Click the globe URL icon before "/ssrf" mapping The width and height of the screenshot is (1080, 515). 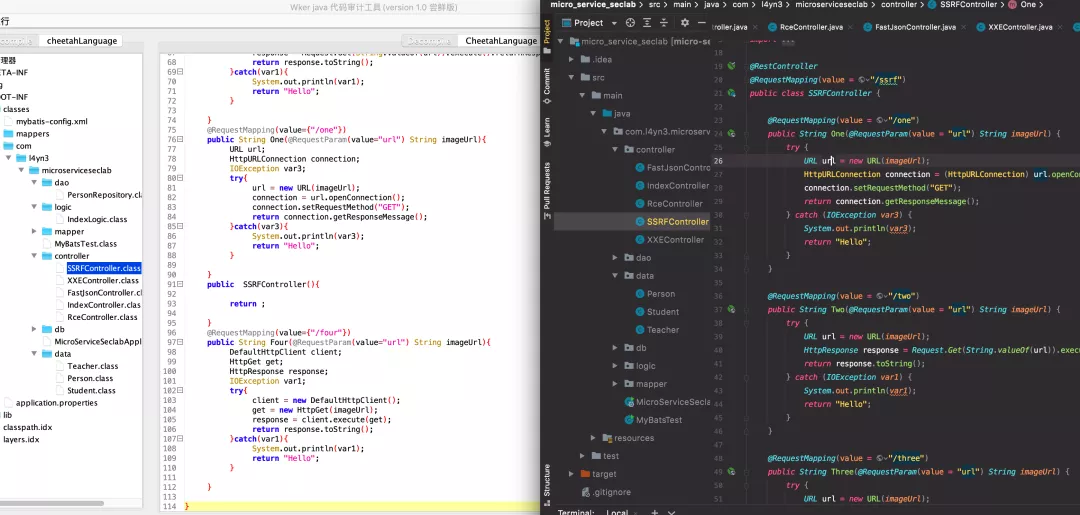(863, 80)
